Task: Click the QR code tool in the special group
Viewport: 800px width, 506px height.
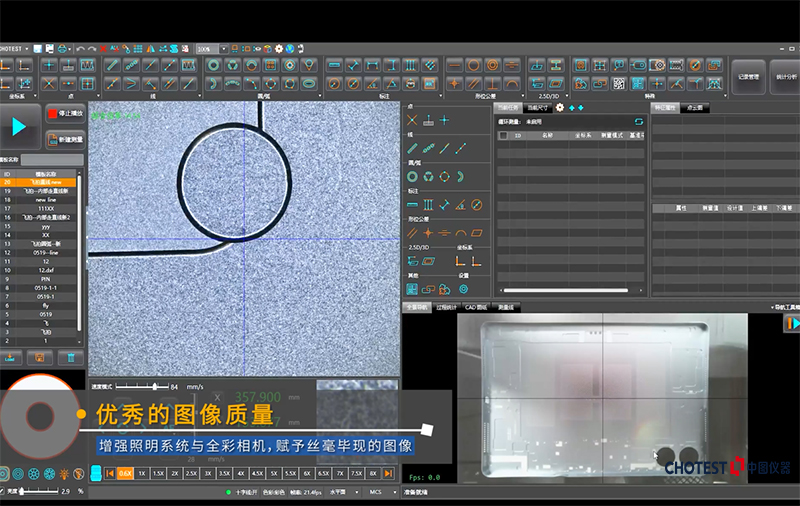Action: point(618,83)
